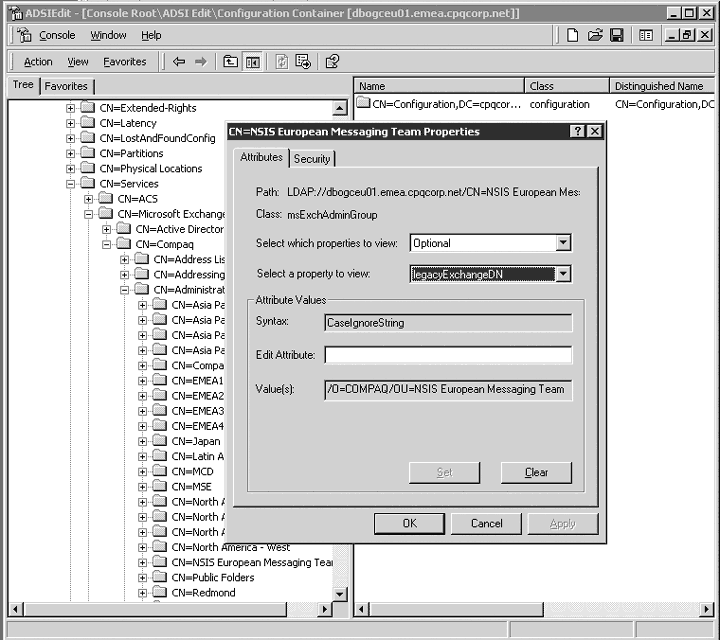Click the Up One Level toolbar icon
This screenshot has width=720, height=640.
coord(231,62)
